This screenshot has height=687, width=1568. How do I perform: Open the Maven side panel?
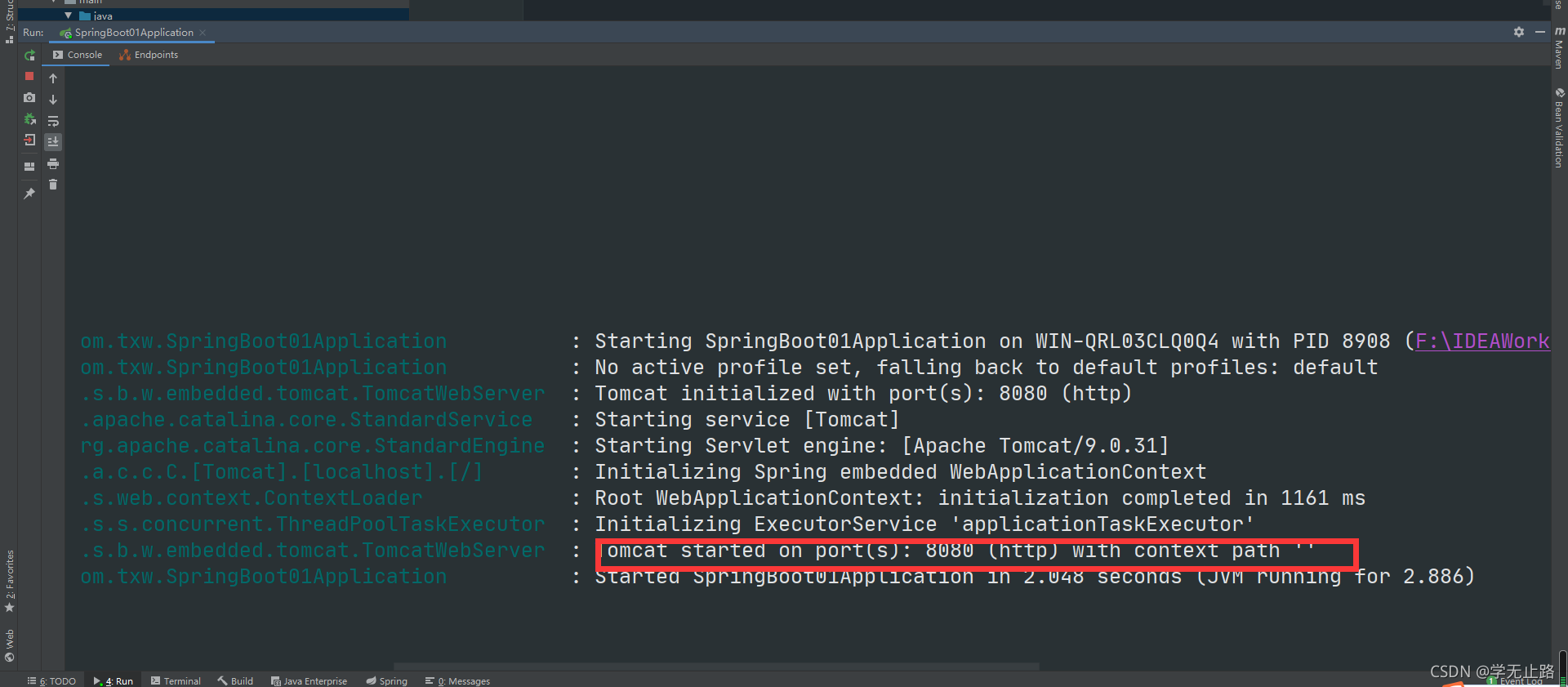click(x=1559, y=47)
